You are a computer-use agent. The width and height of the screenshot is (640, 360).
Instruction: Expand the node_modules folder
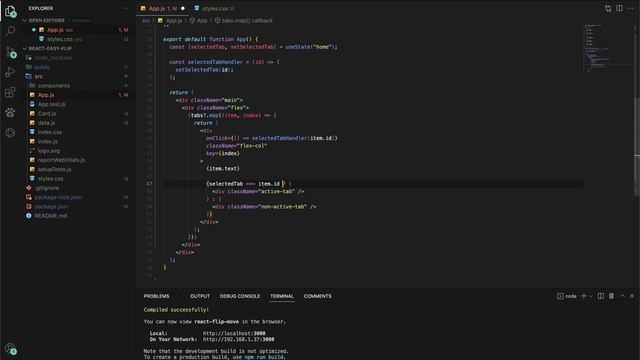point(53,58)
